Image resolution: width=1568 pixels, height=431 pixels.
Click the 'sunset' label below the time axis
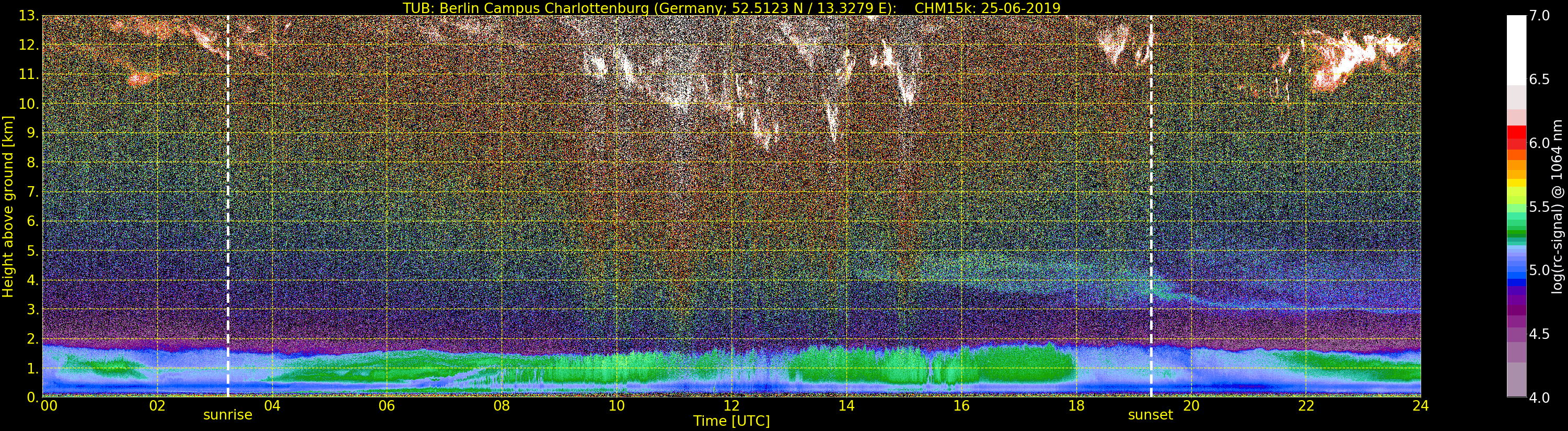1151,415
